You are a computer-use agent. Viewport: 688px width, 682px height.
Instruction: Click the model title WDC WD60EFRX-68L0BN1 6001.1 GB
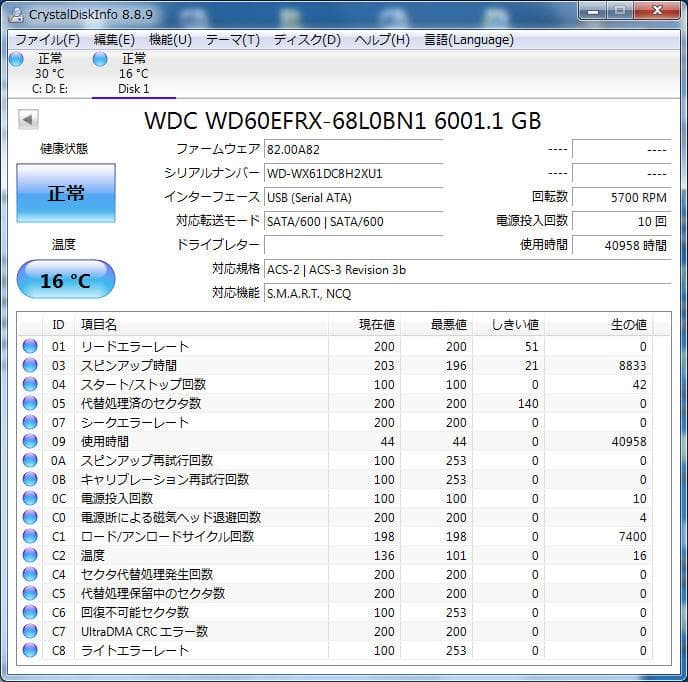tap(343, 121)
